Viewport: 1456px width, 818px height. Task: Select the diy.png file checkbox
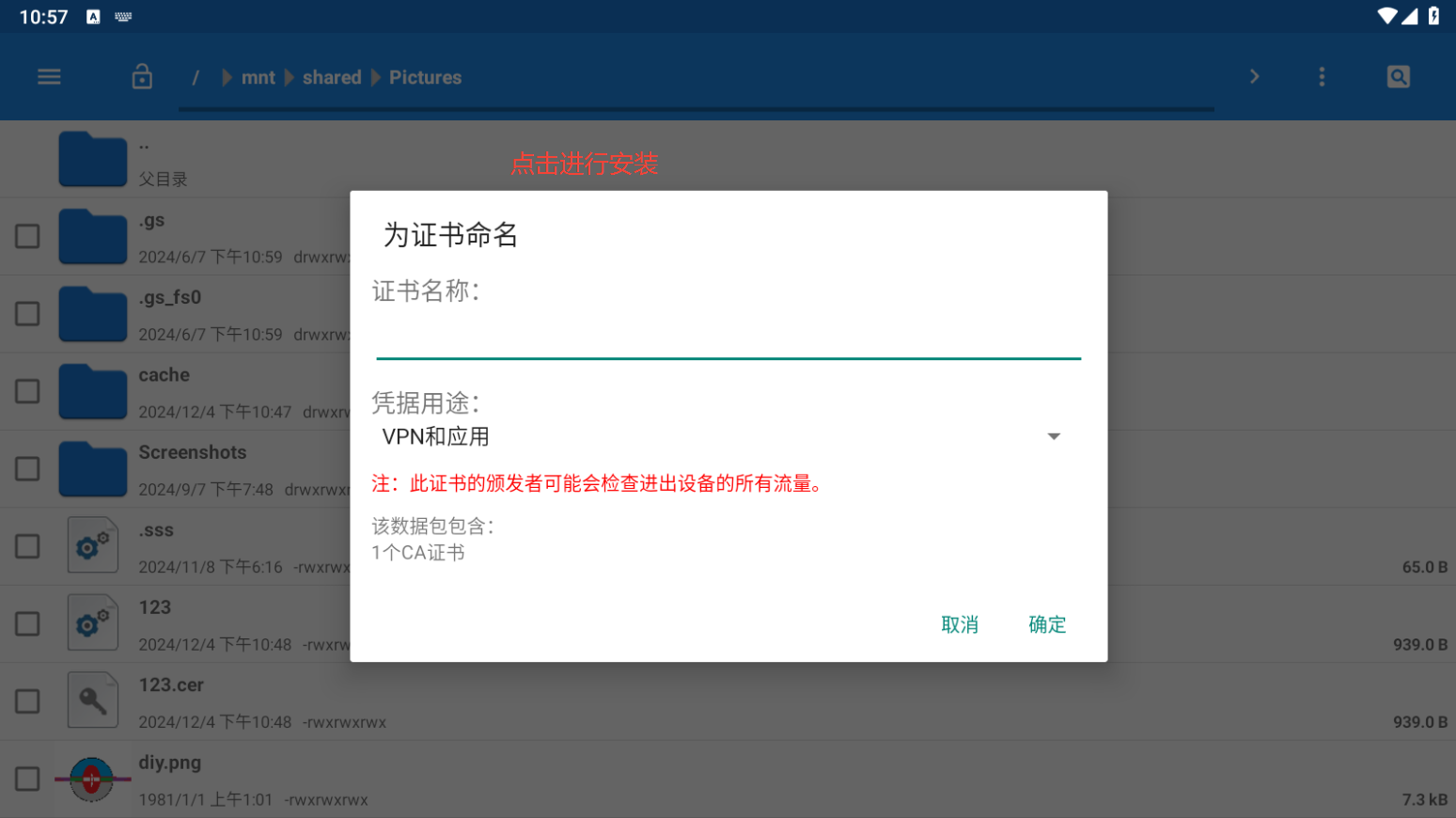click(x=27, y=779)
